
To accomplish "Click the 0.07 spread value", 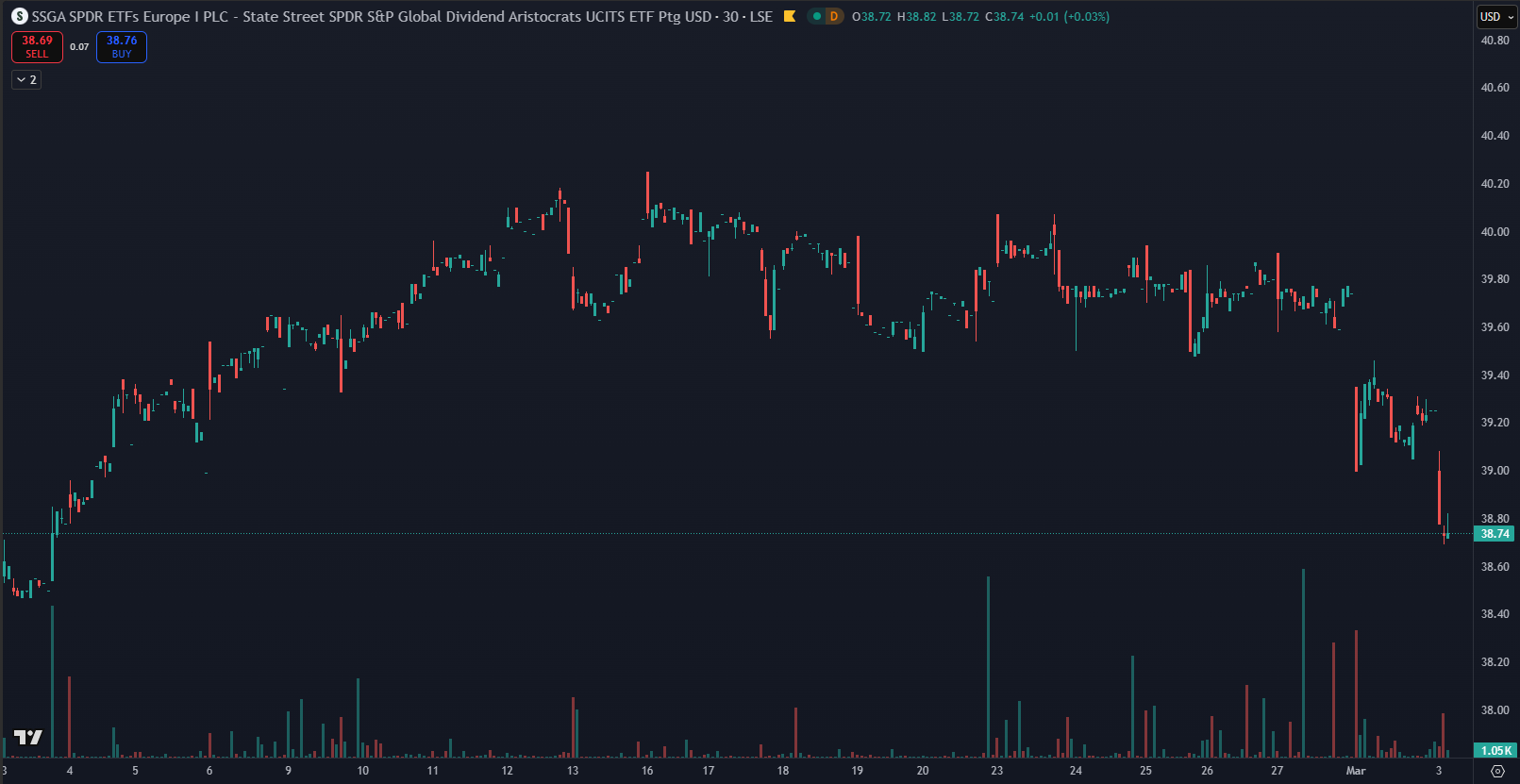I will click(79, 47).
